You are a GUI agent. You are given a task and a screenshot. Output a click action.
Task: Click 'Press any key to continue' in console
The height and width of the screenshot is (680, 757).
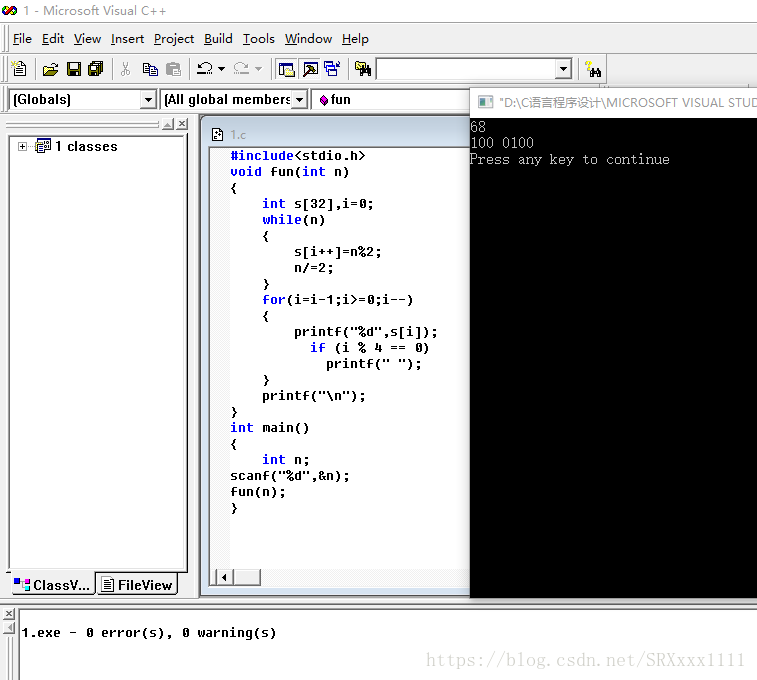click(x=570, y=160)
